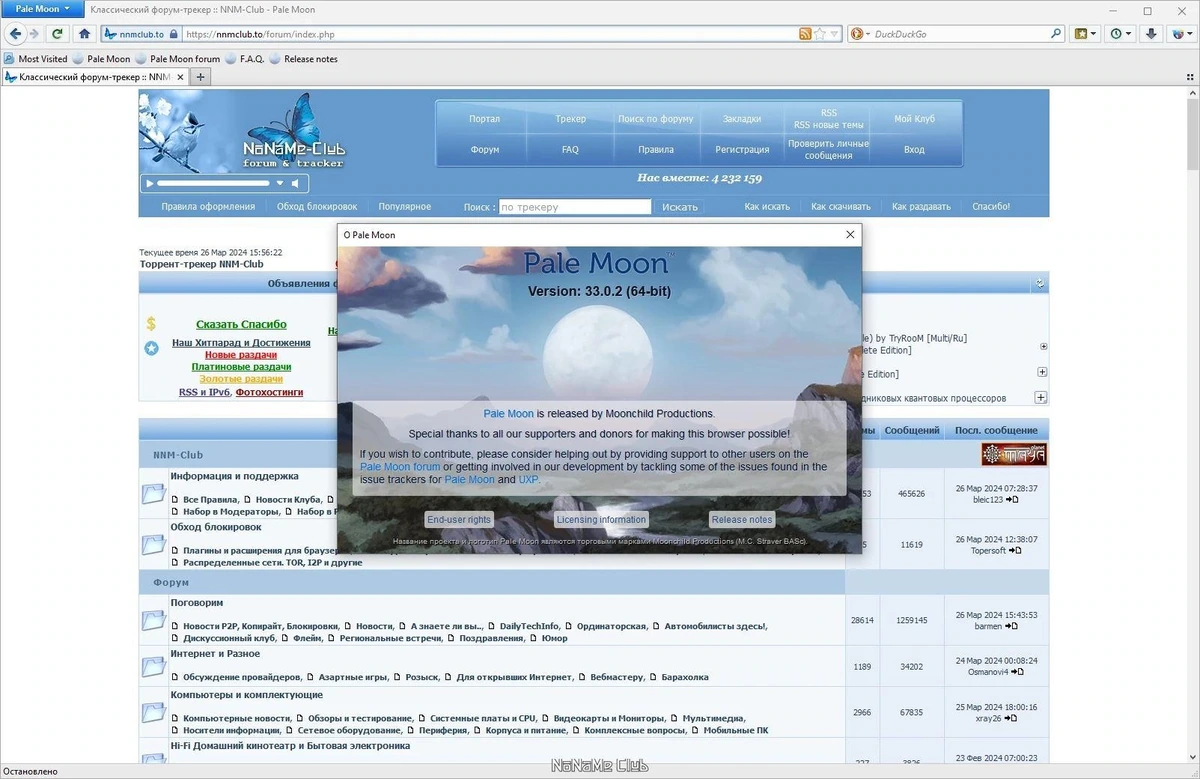This screenshot has width=1200, height=779.
Task: Open the Pale Moon app menu button
Action: point(42,8)
